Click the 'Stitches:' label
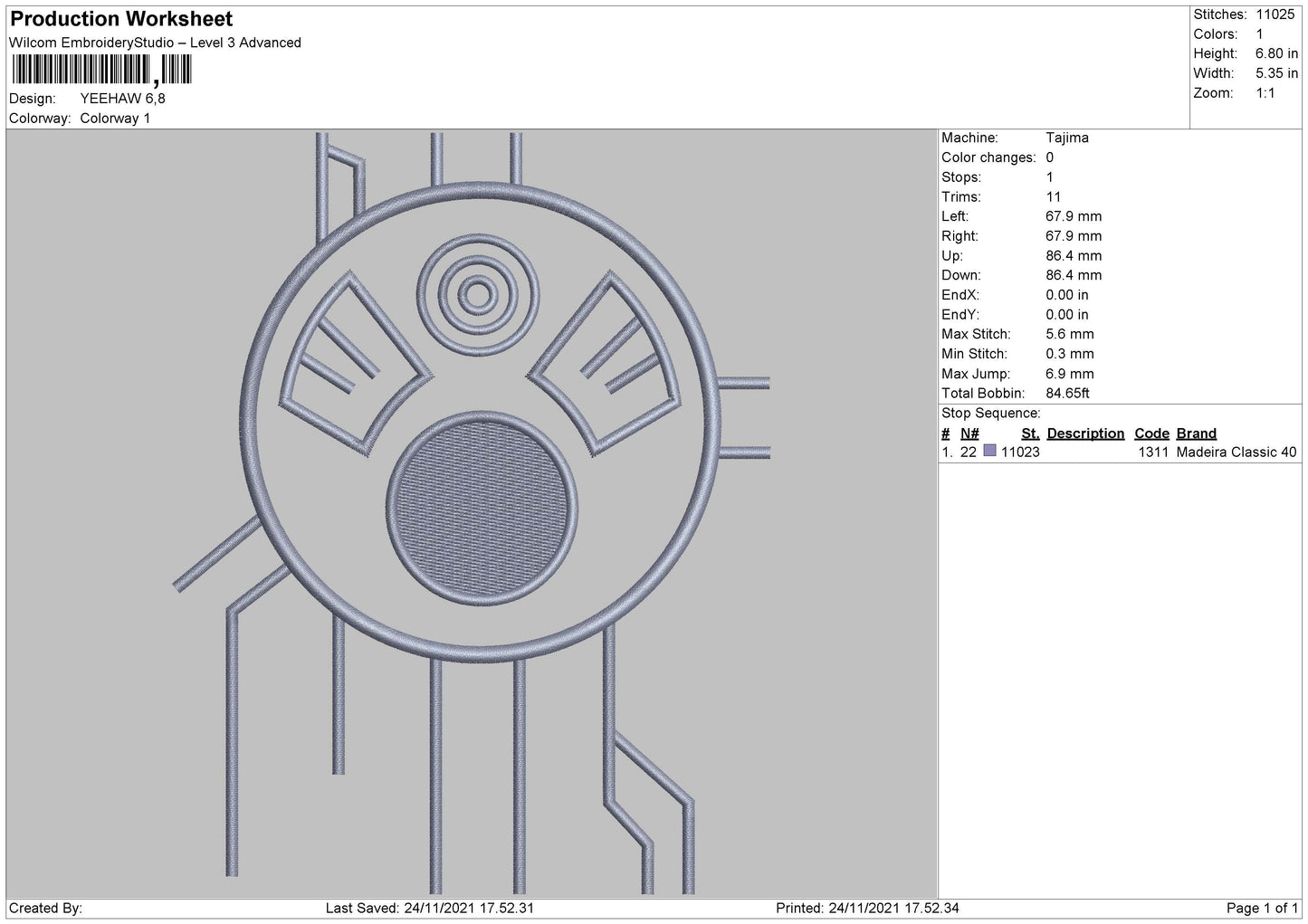This screenshot has width=1308, height=924. [x=1220, y=14]
